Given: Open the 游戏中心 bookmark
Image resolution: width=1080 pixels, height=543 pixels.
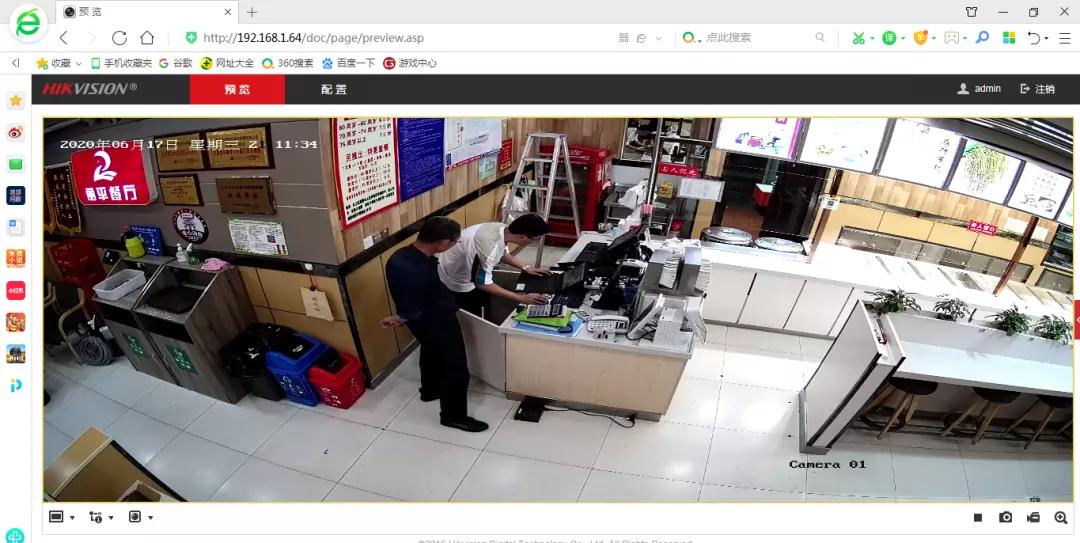Looking at the screenshot, I should click(410, 63).
